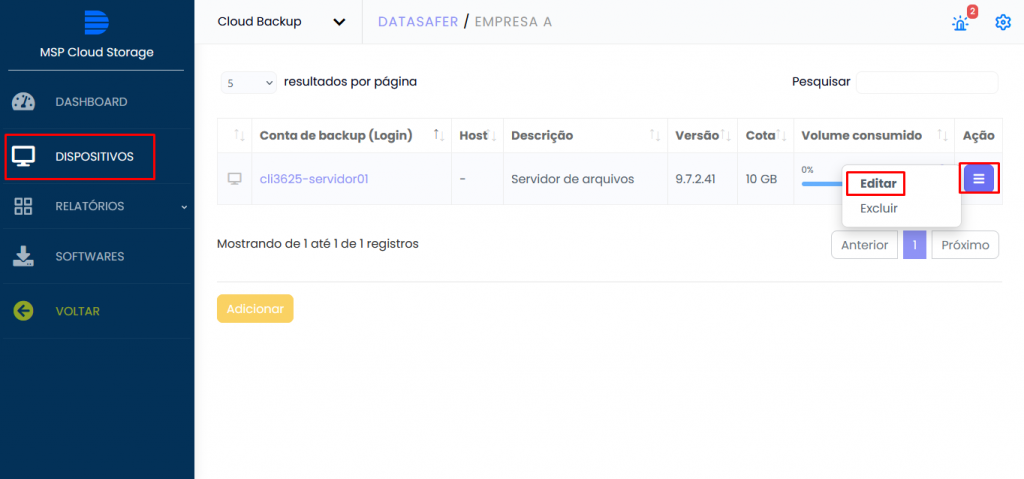
Task: Open the Dashboard gauge icon
Action: 24,102
